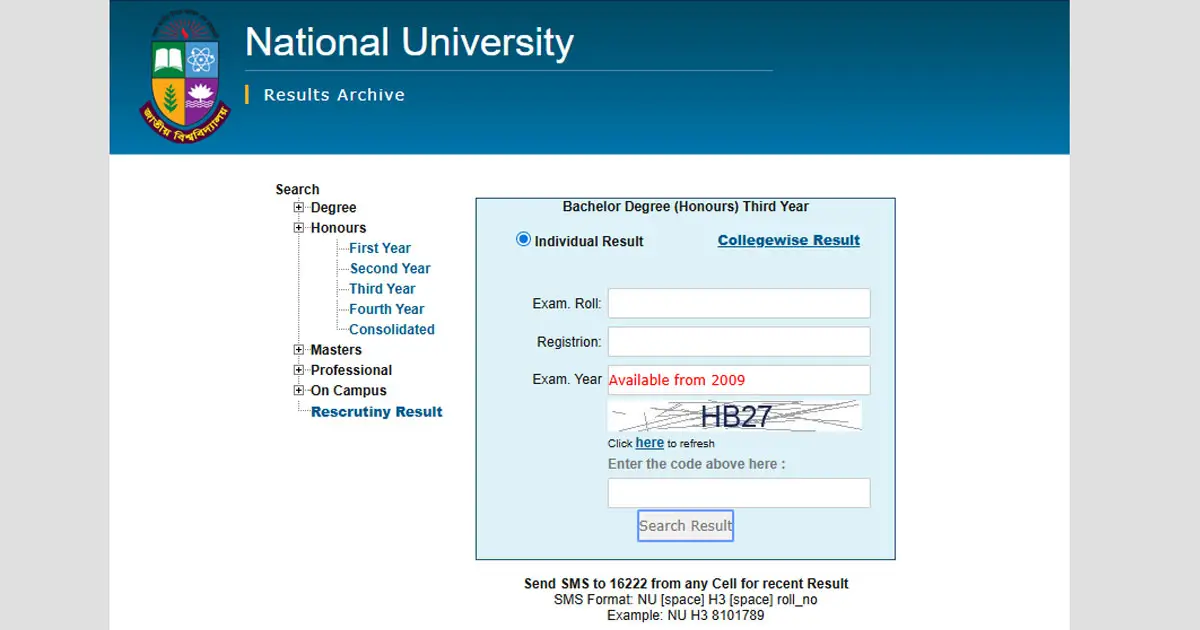Select the Degree category label
This screenshot has width=1200, height=630.
click(x=333, y=208)
